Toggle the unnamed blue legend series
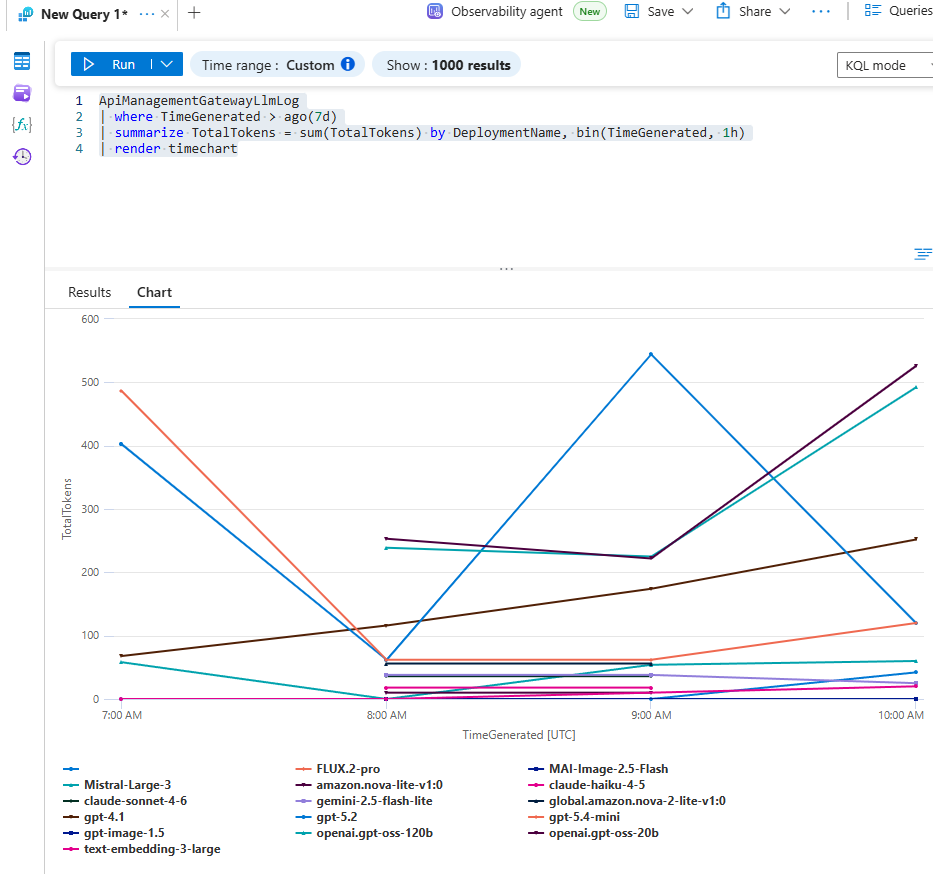The image size is (933, 874). (x=71, y=769)
